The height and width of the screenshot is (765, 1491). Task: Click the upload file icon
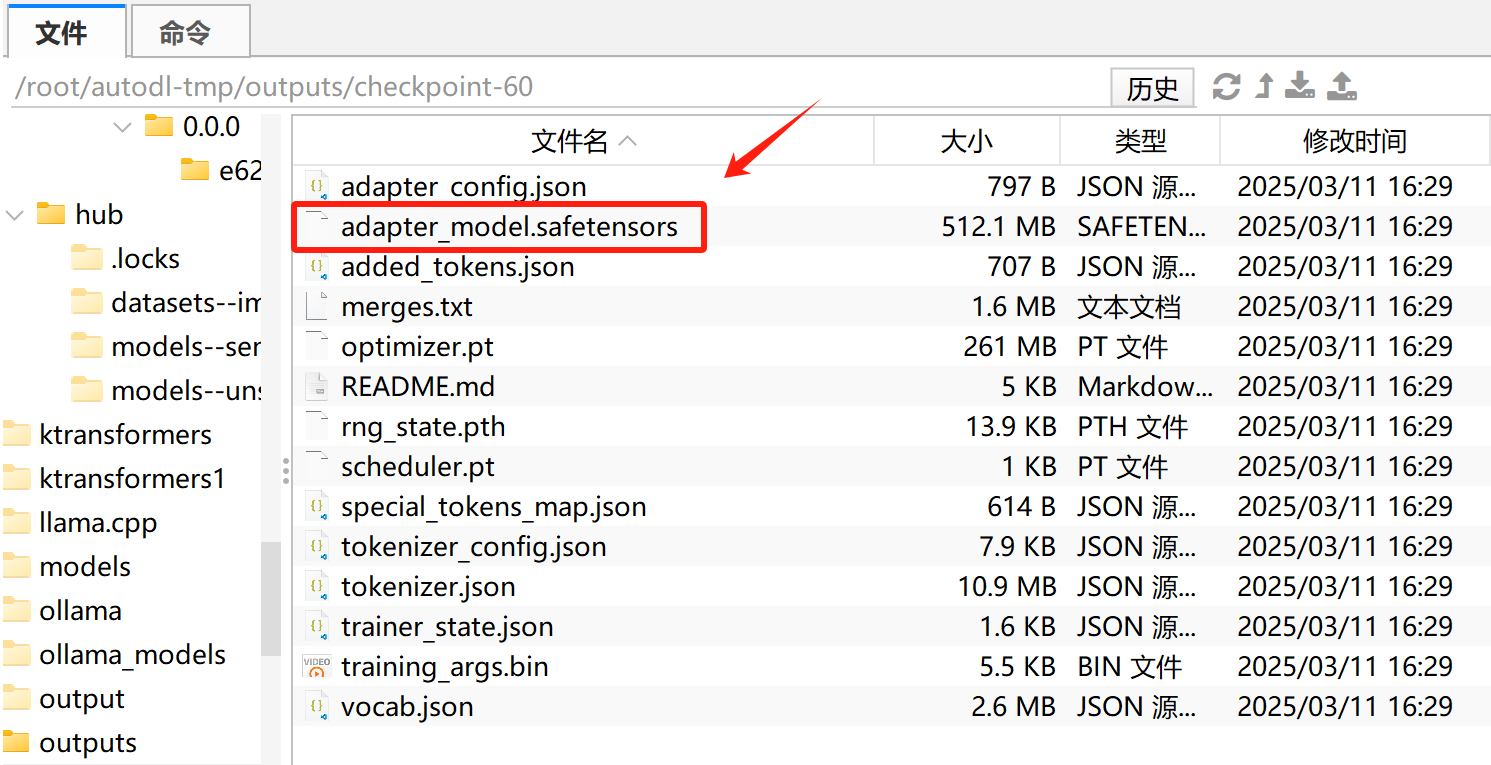tap(1341, 86)
